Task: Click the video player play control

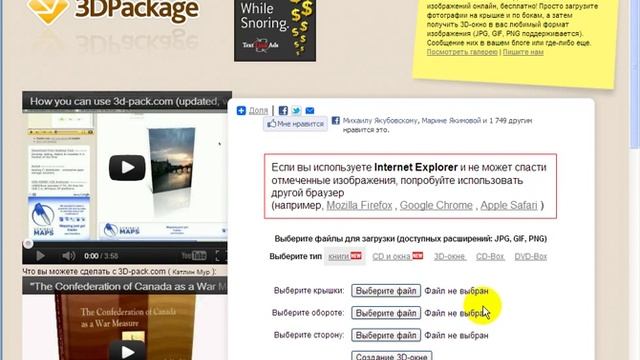Action: [x=40, y=256]
